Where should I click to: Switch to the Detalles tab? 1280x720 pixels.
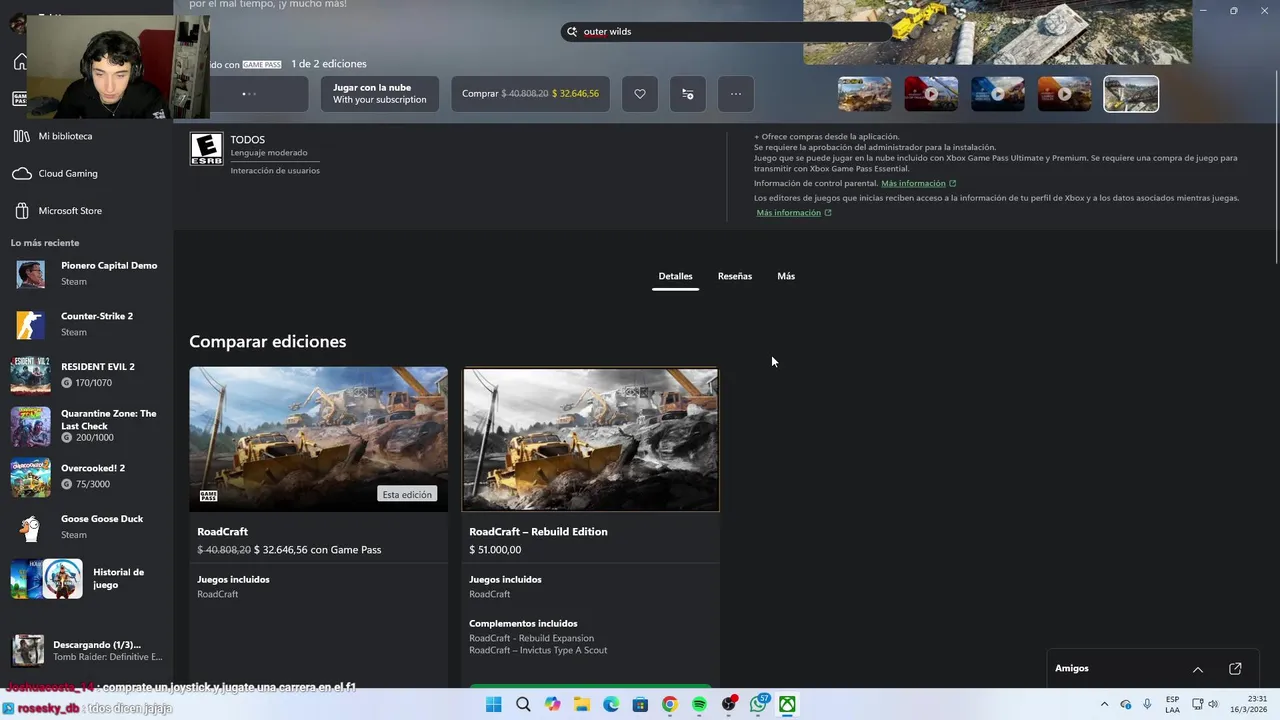pyautogui.click(x=675, y=276)
